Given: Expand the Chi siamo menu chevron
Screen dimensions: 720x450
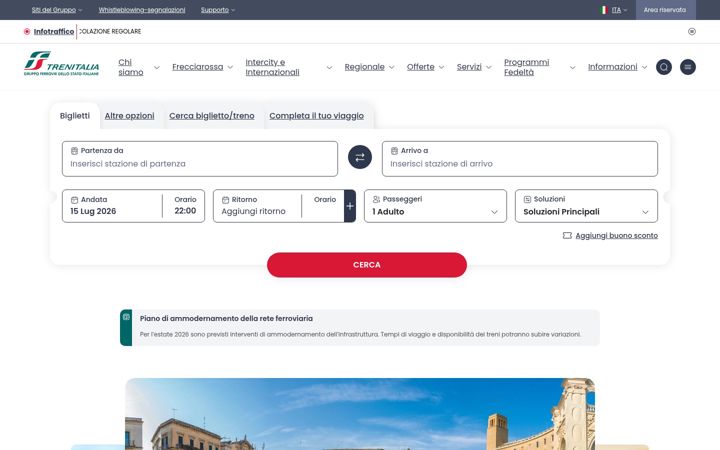Looking at the screenshot, I should 157,68.
